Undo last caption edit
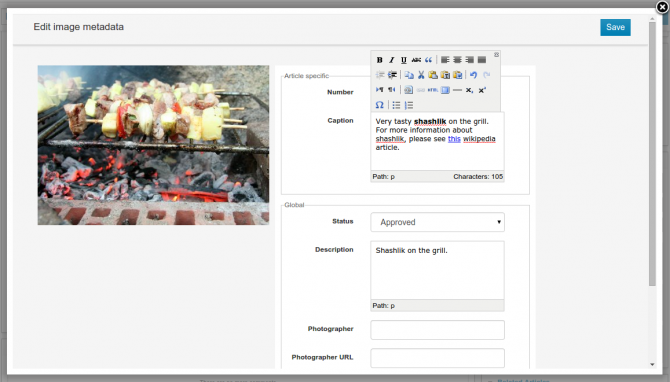Screen dimensions: 670x382 click(473, 75)
